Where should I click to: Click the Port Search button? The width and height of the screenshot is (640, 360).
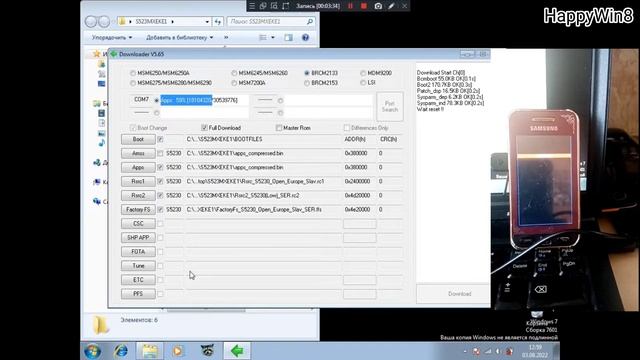[x=390, y=107]
